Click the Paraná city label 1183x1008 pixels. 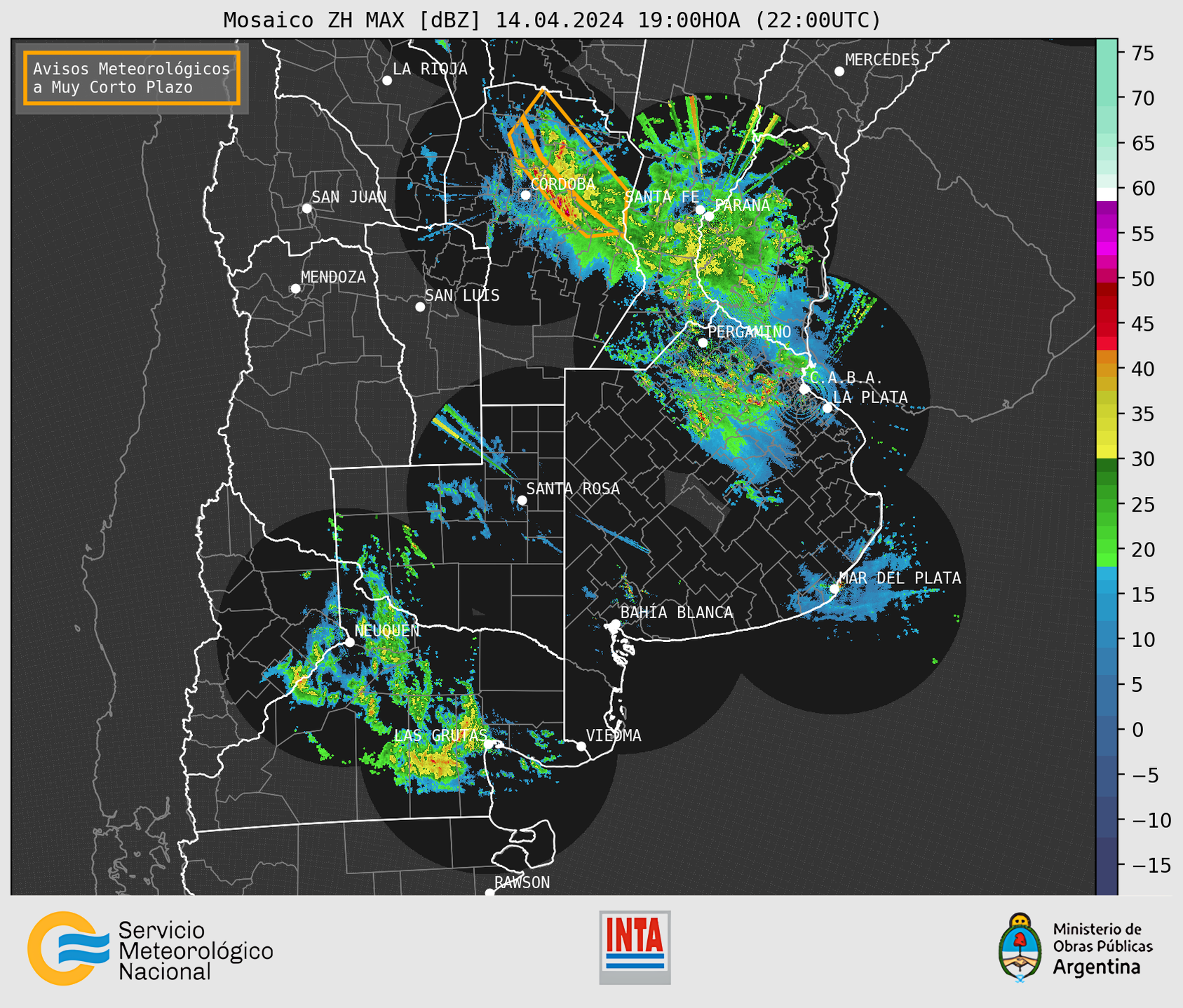pos(743,205)
